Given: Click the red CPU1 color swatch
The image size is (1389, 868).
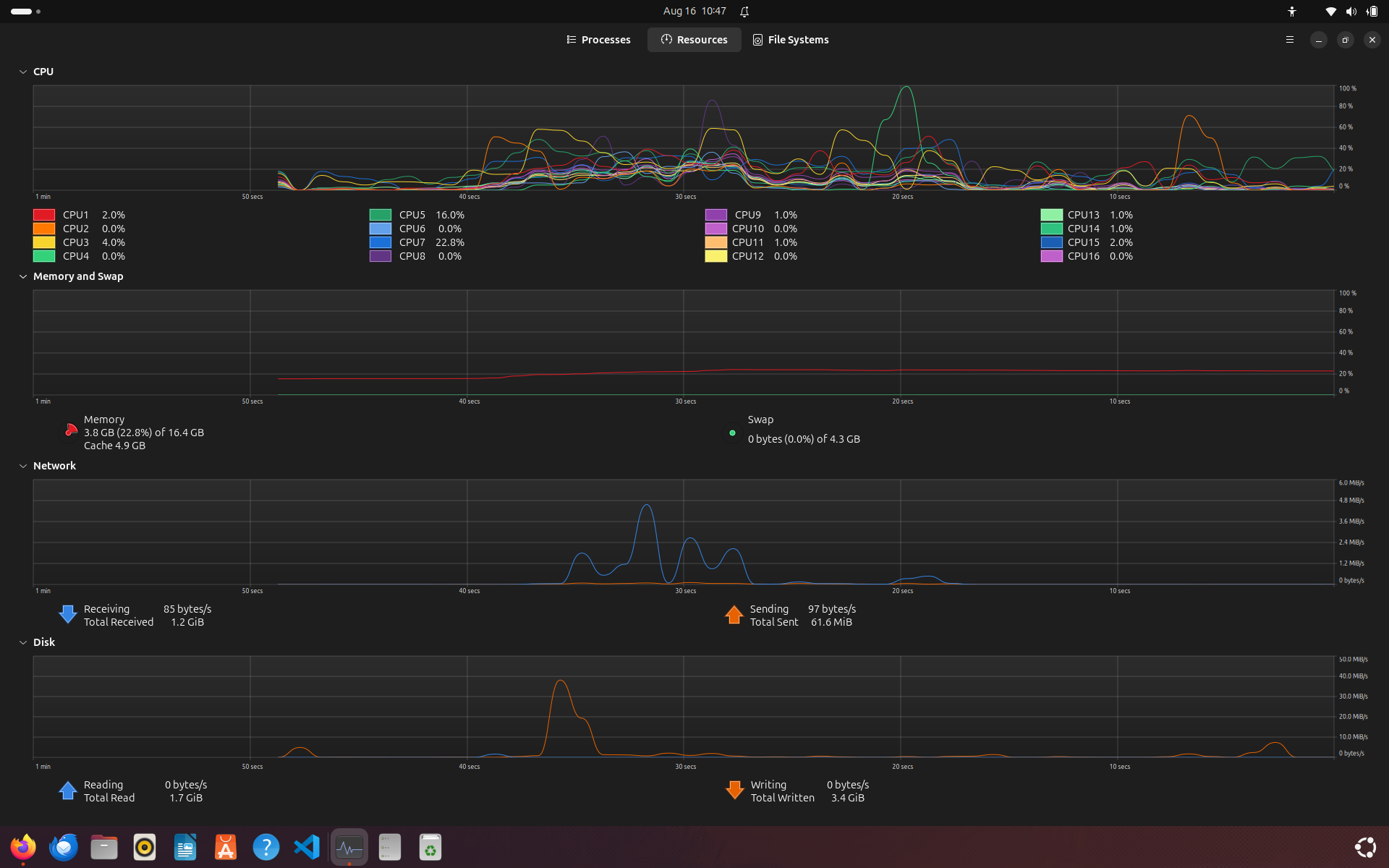Looking at the screenshot, I should pyautogui.click(x=43, y=214).
